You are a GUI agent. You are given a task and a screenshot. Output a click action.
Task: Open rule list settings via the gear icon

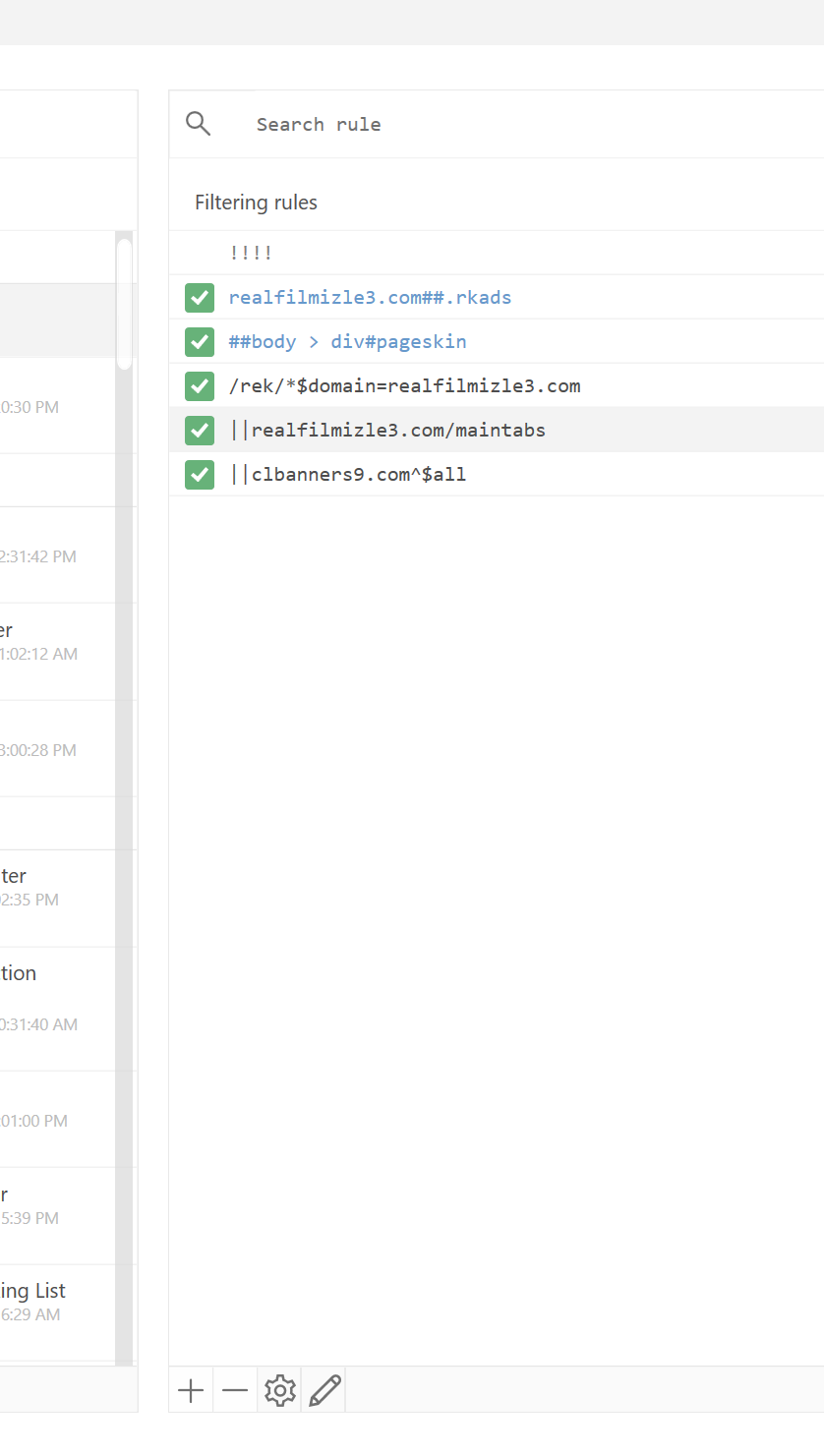pyautogui.click(x=279, y=1390)
